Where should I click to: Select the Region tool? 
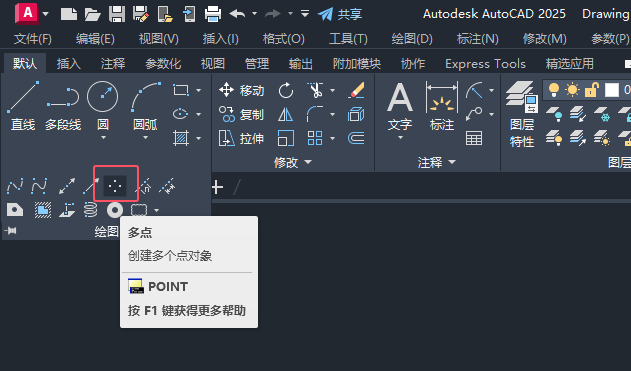point(15,210)
